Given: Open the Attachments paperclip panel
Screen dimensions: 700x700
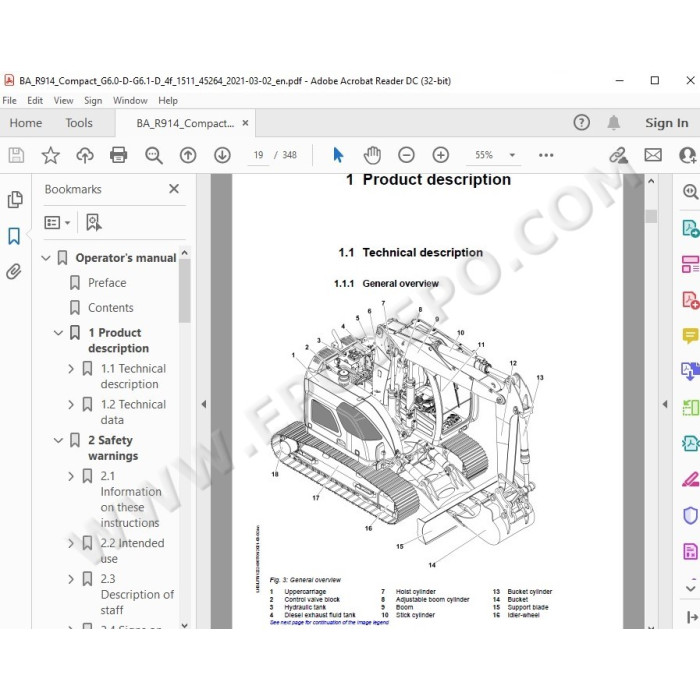Looking at the screenshot, I should [x=14, y=271].
